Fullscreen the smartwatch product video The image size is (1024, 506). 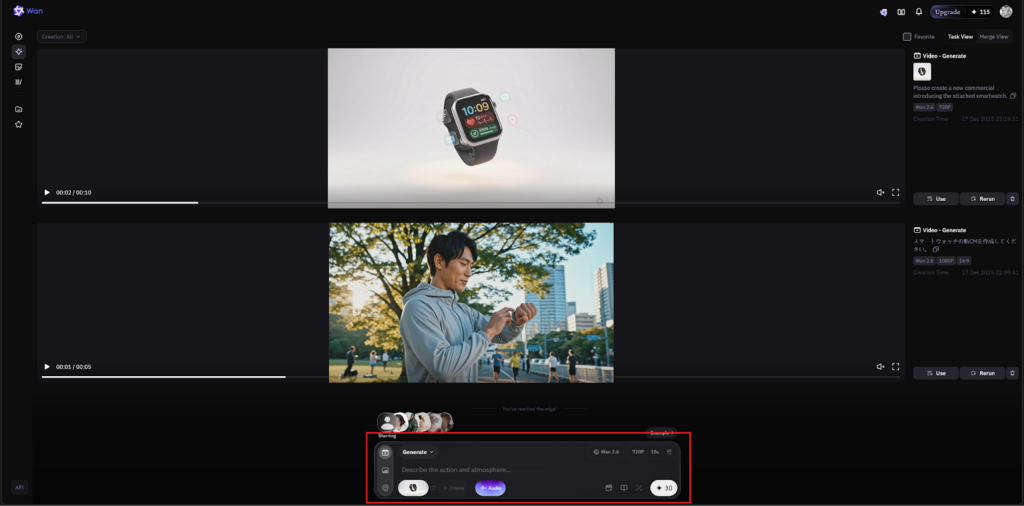click(895, 193)
